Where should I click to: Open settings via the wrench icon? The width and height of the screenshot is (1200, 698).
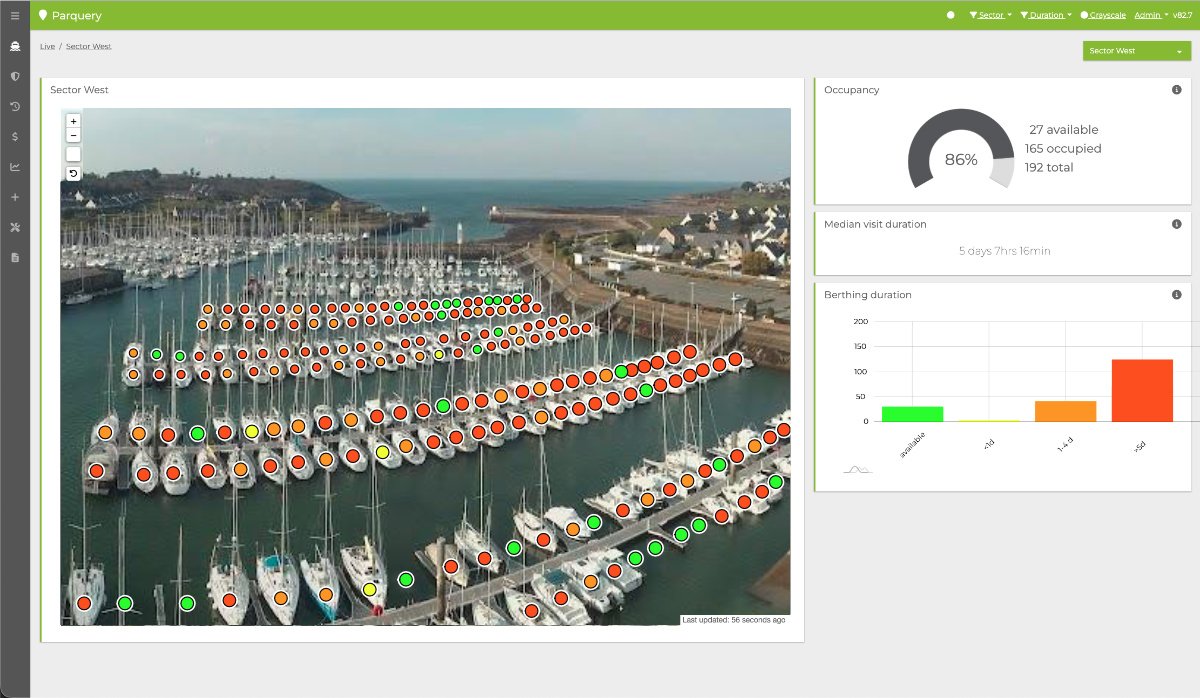[14, 227]
